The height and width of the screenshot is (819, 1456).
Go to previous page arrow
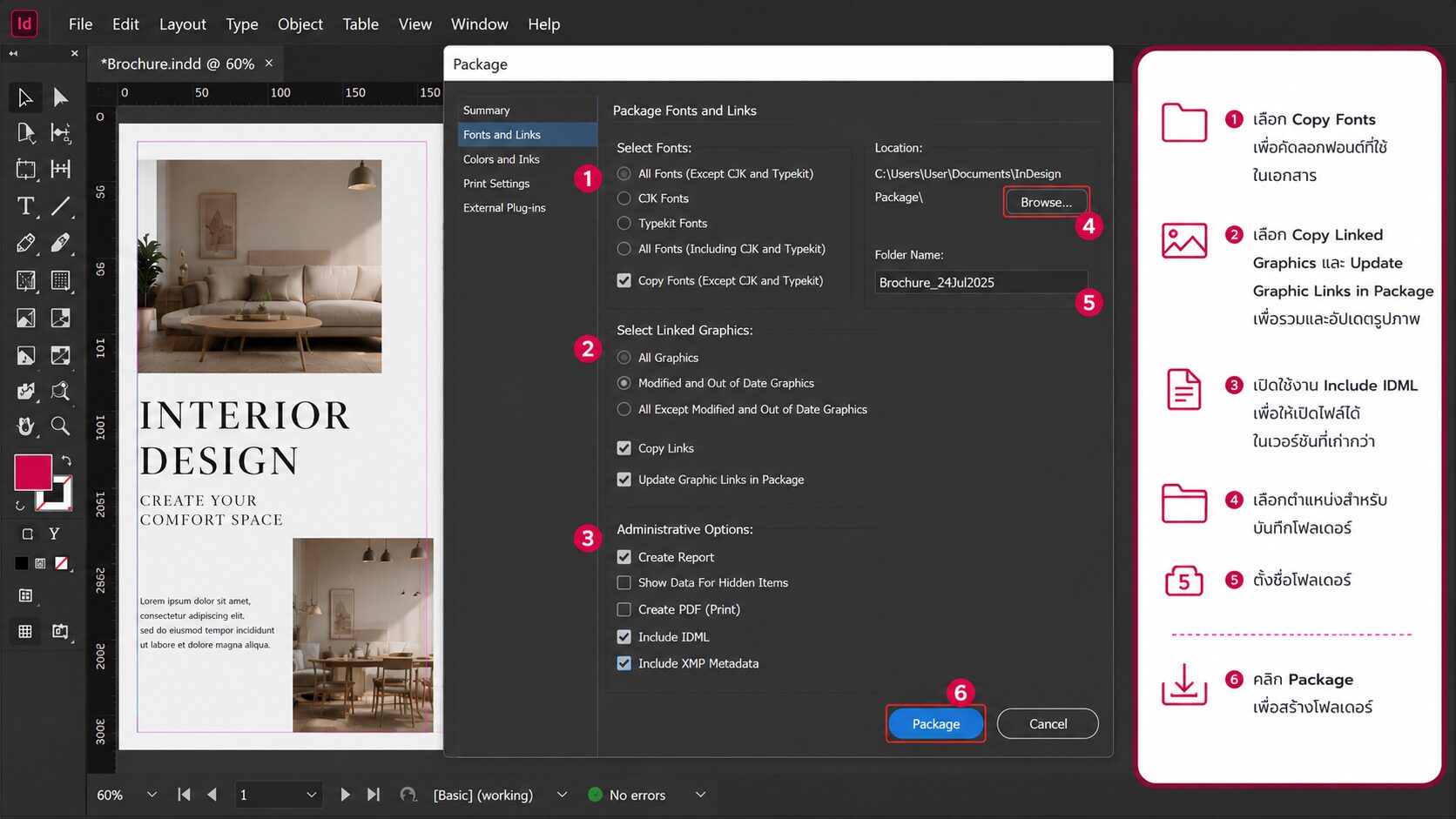pyautogui.click(x=212, y=795)
